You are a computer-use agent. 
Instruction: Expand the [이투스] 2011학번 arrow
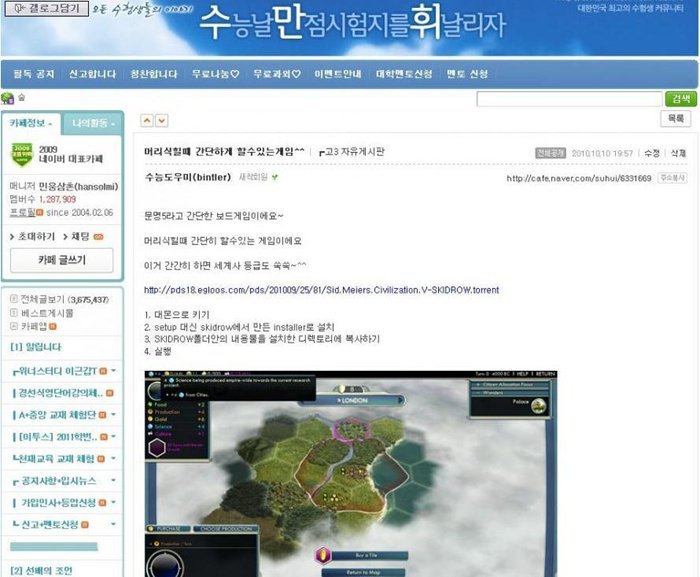pos(113,436)
